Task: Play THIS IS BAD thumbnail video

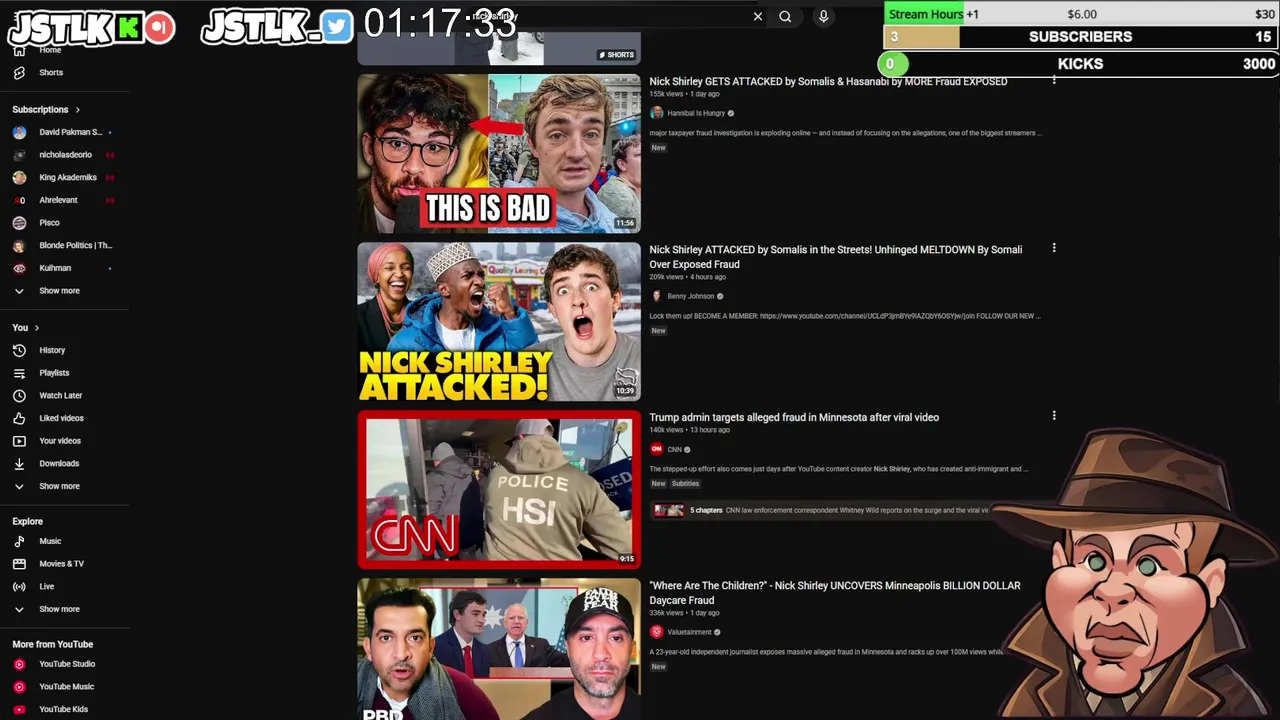Action: click(x=499, y=153)
